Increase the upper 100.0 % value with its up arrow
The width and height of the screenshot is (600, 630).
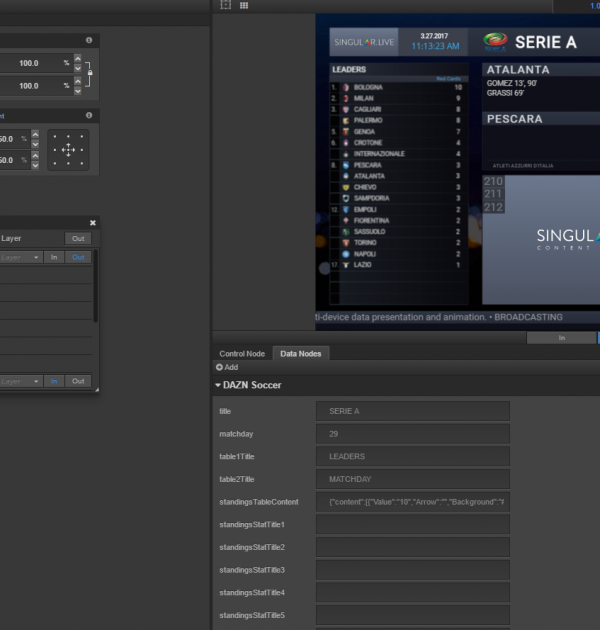[78, 58]
